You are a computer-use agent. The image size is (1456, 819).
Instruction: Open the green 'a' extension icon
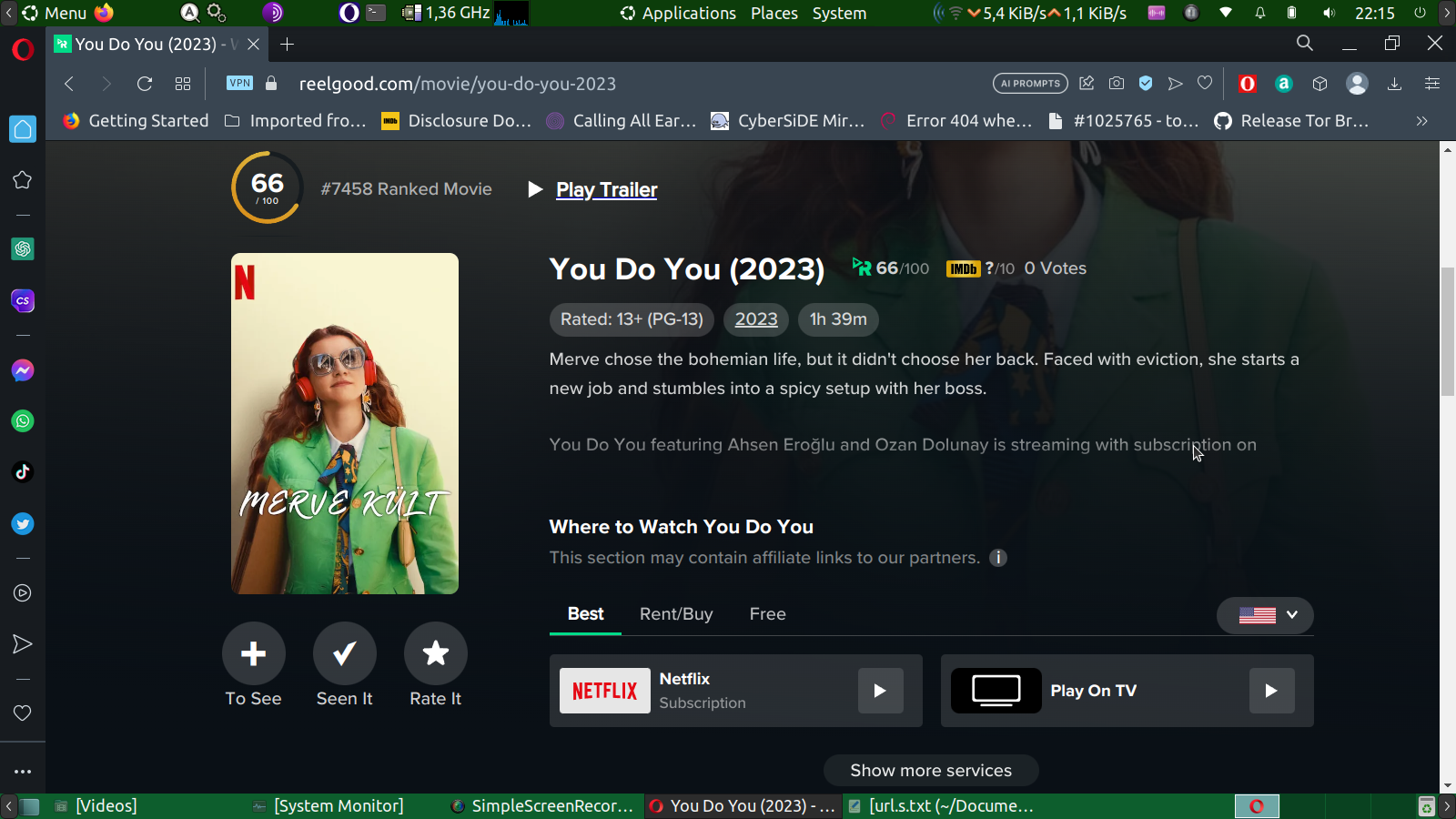pos(1284,84)
